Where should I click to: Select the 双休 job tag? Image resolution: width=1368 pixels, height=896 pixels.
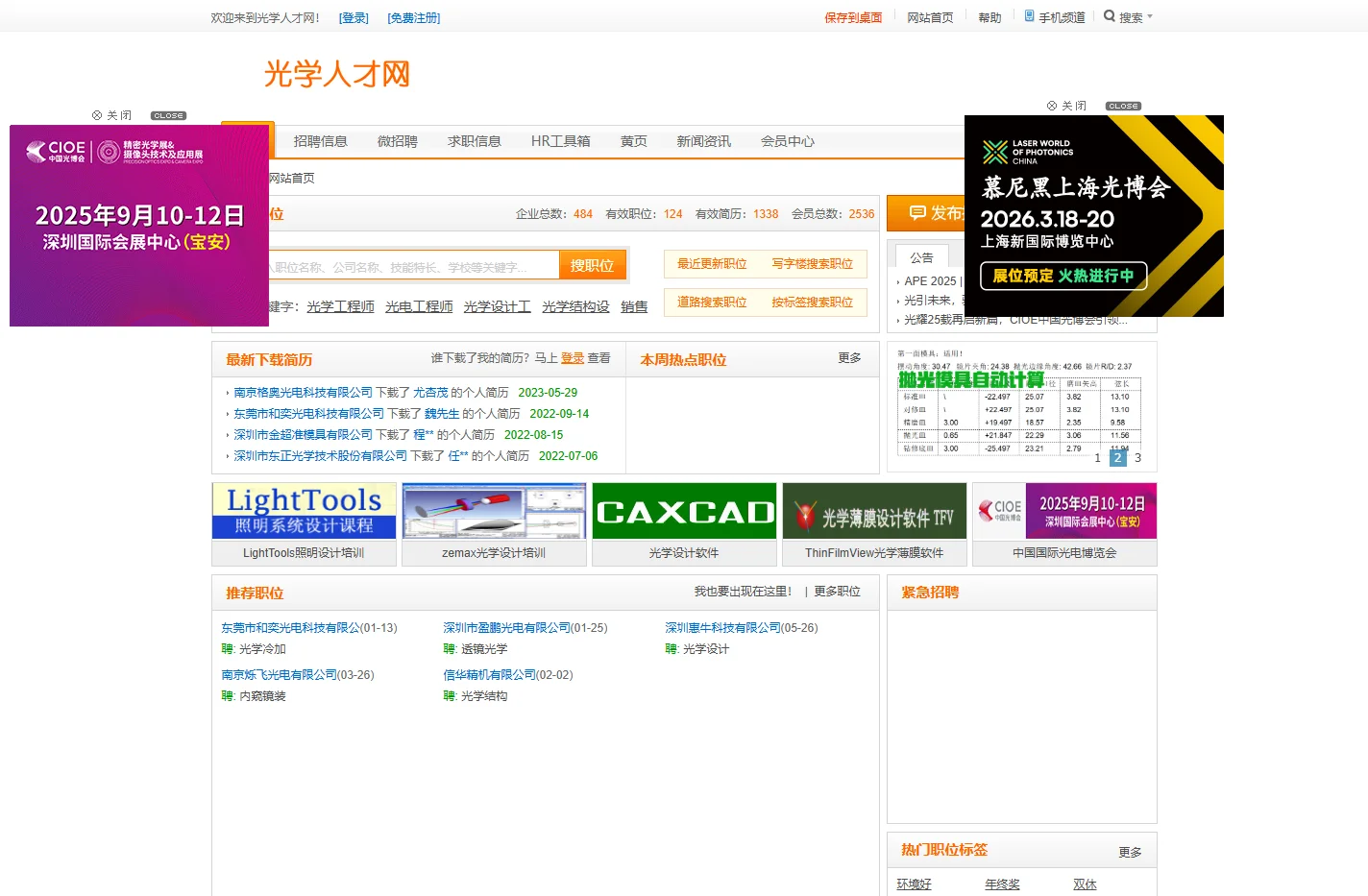point(1085,884)
